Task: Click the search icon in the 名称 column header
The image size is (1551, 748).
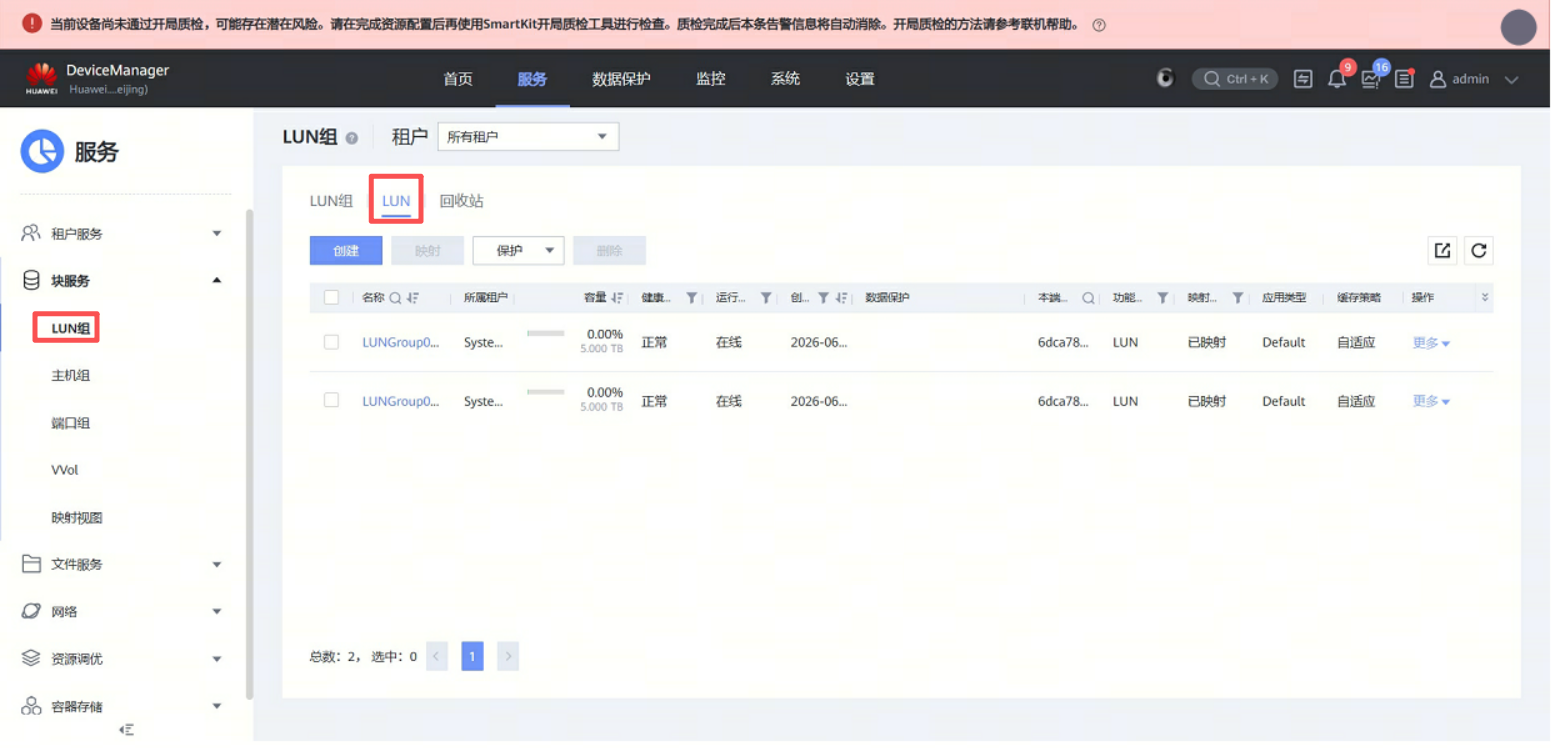Action: pos(395,298)
